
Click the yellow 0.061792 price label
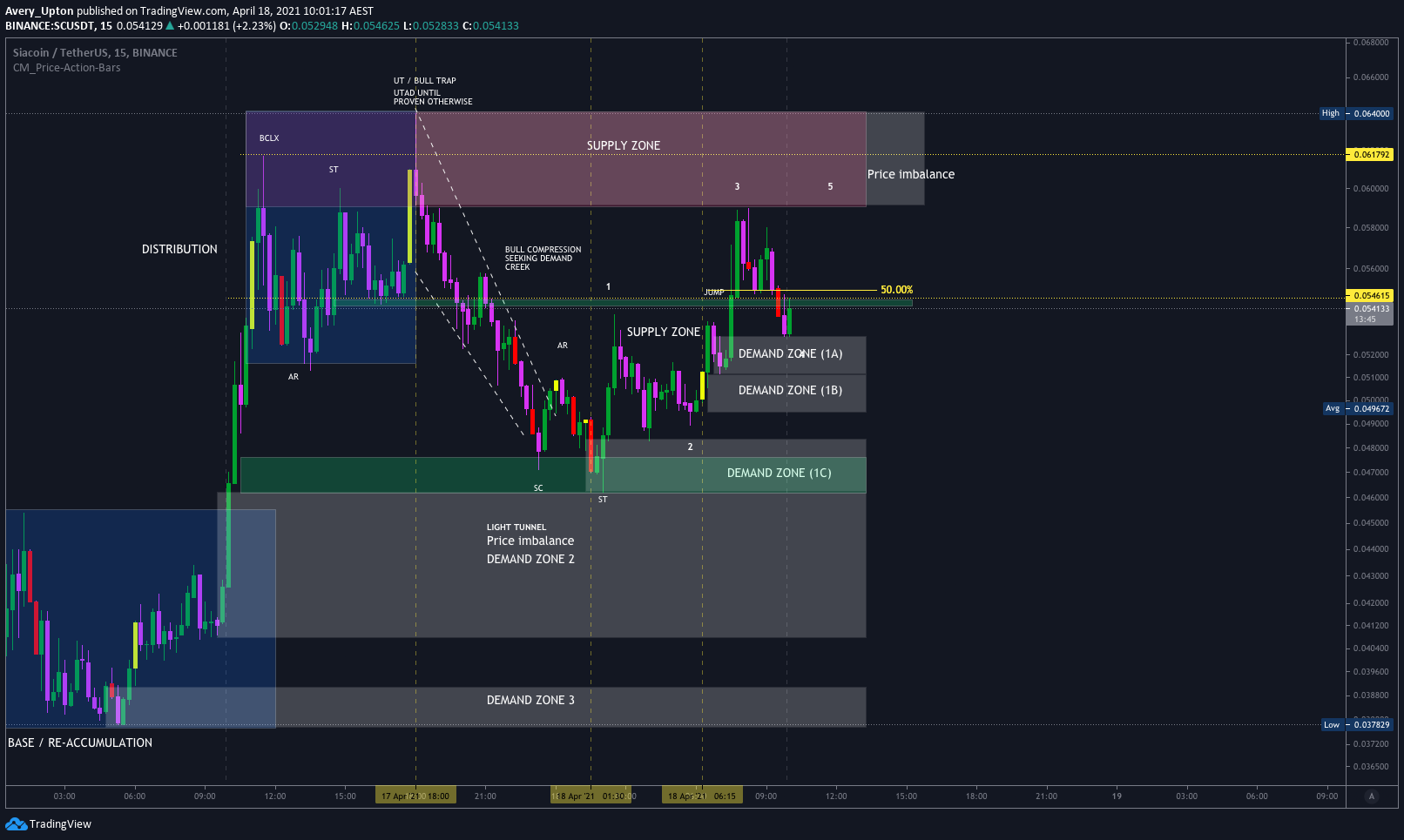click(x=1369, y=154)
